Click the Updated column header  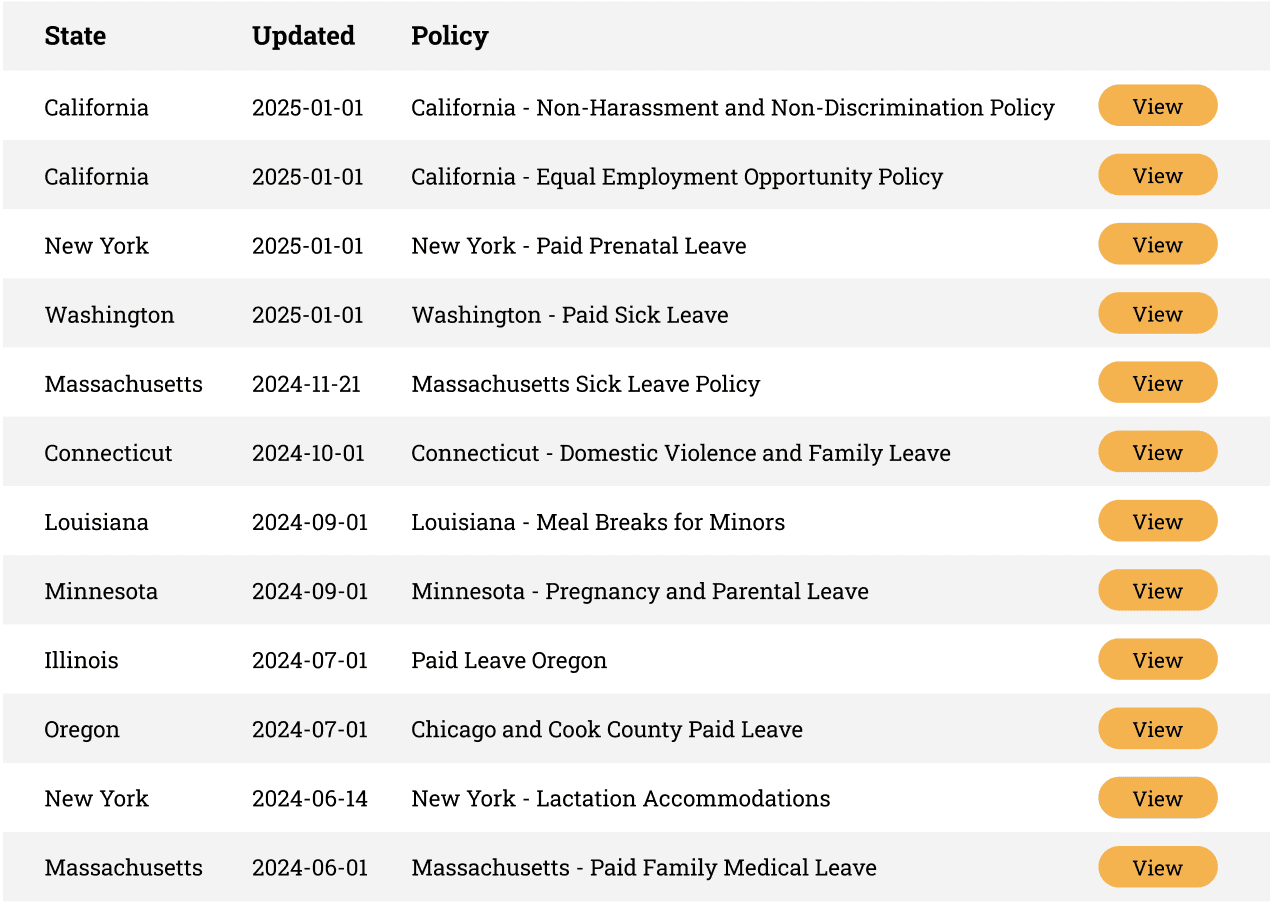pyautogui.click(x=303, y=36)
